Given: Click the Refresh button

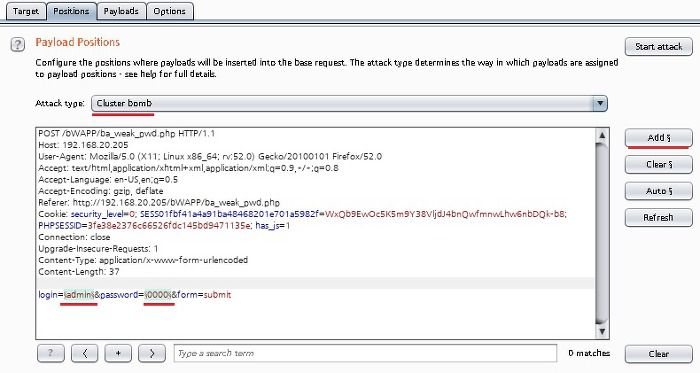Looking at the screenshot, I should point(658,218).
